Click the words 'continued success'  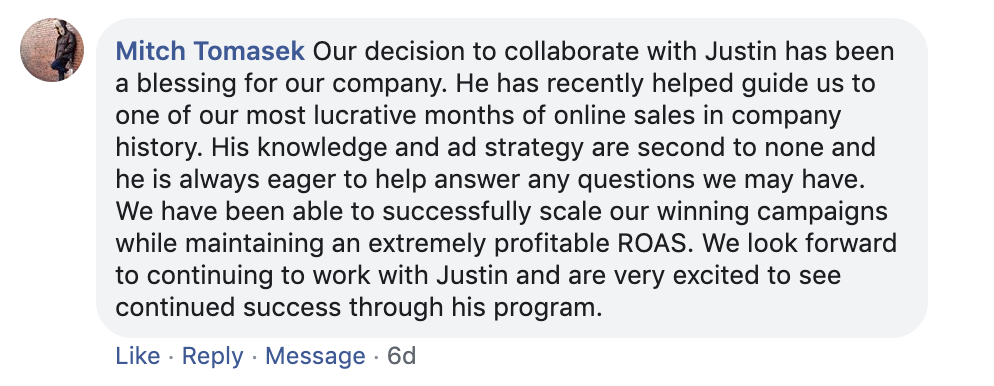(x=228, y=308)
